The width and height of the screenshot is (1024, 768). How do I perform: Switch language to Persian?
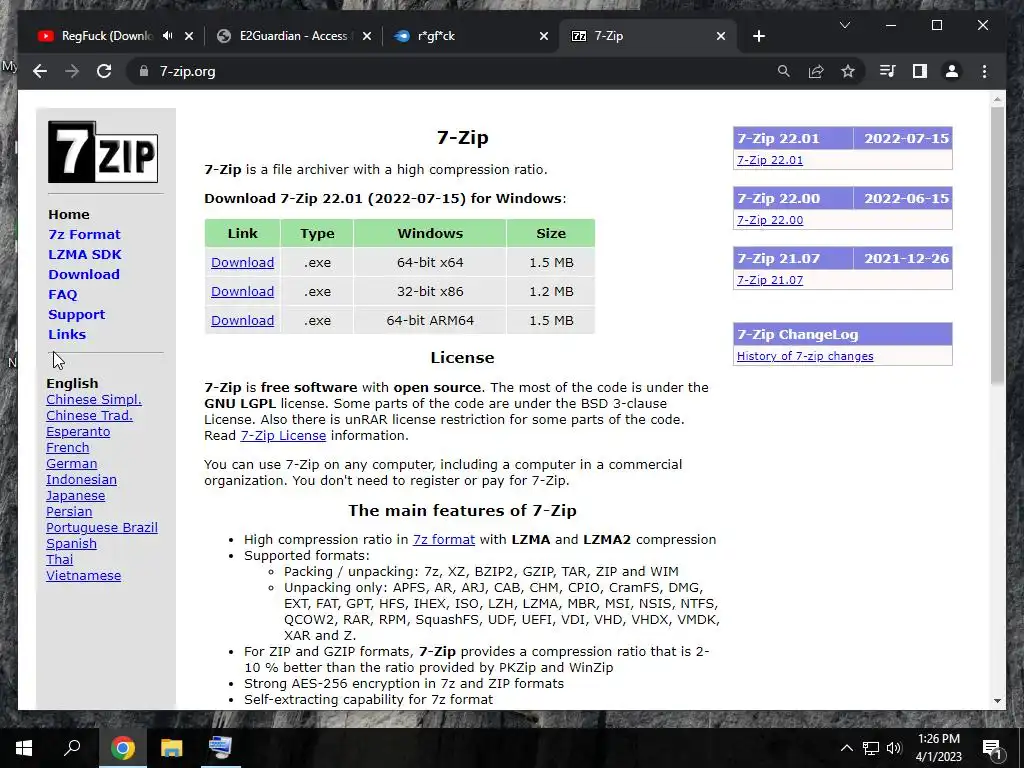(x=69, y=511)
